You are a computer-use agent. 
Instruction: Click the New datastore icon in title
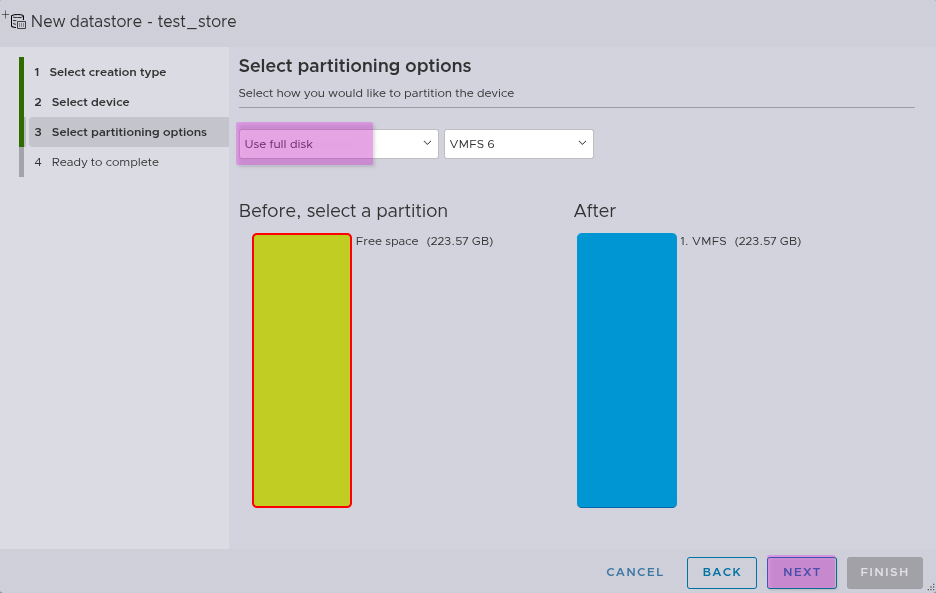pos(15,20)
